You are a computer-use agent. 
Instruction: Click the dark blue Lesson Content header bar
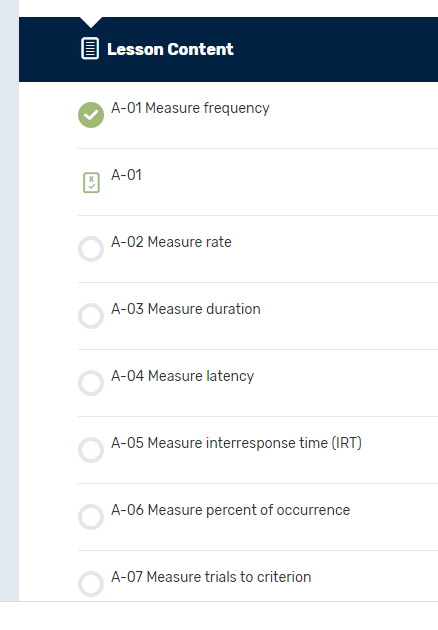pyautogui.click(x=228, y=49)
